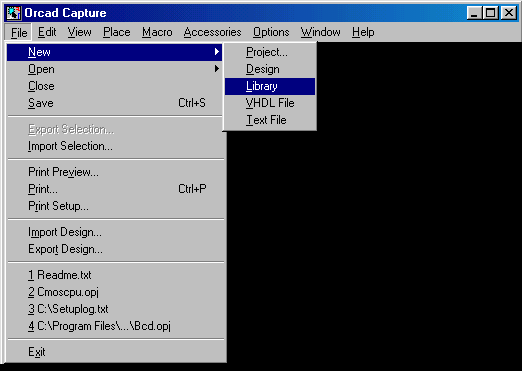522x371 pixels.
Task: Choose Close from the File menu
Action: click(114, 86)
